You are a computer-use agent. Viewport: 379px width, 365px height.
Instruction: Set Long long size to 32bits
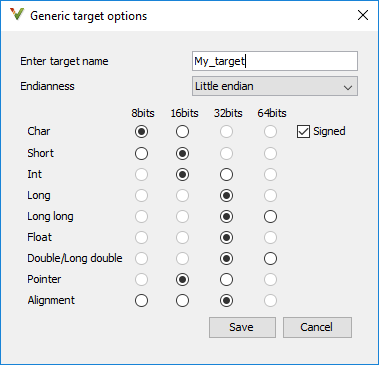coord(226,217)
